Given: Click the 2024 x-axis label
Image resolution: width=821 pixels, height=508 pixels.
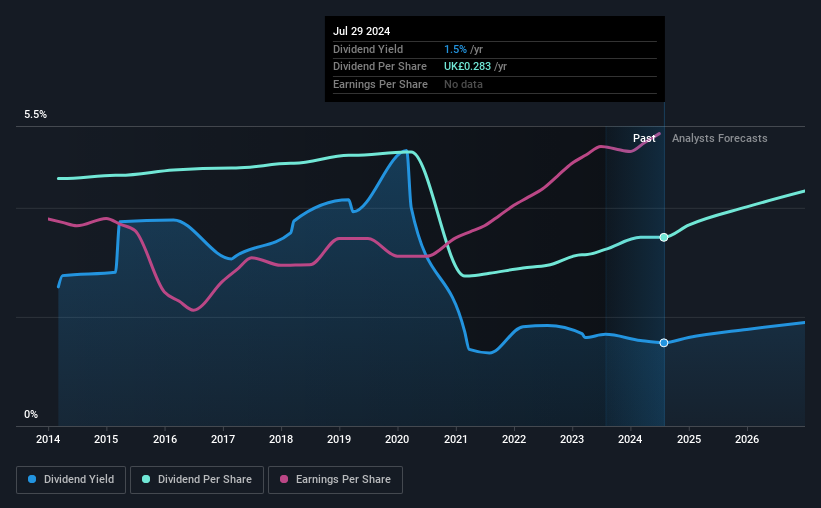Looking at the screenshot, I should [x=630, y=439].
